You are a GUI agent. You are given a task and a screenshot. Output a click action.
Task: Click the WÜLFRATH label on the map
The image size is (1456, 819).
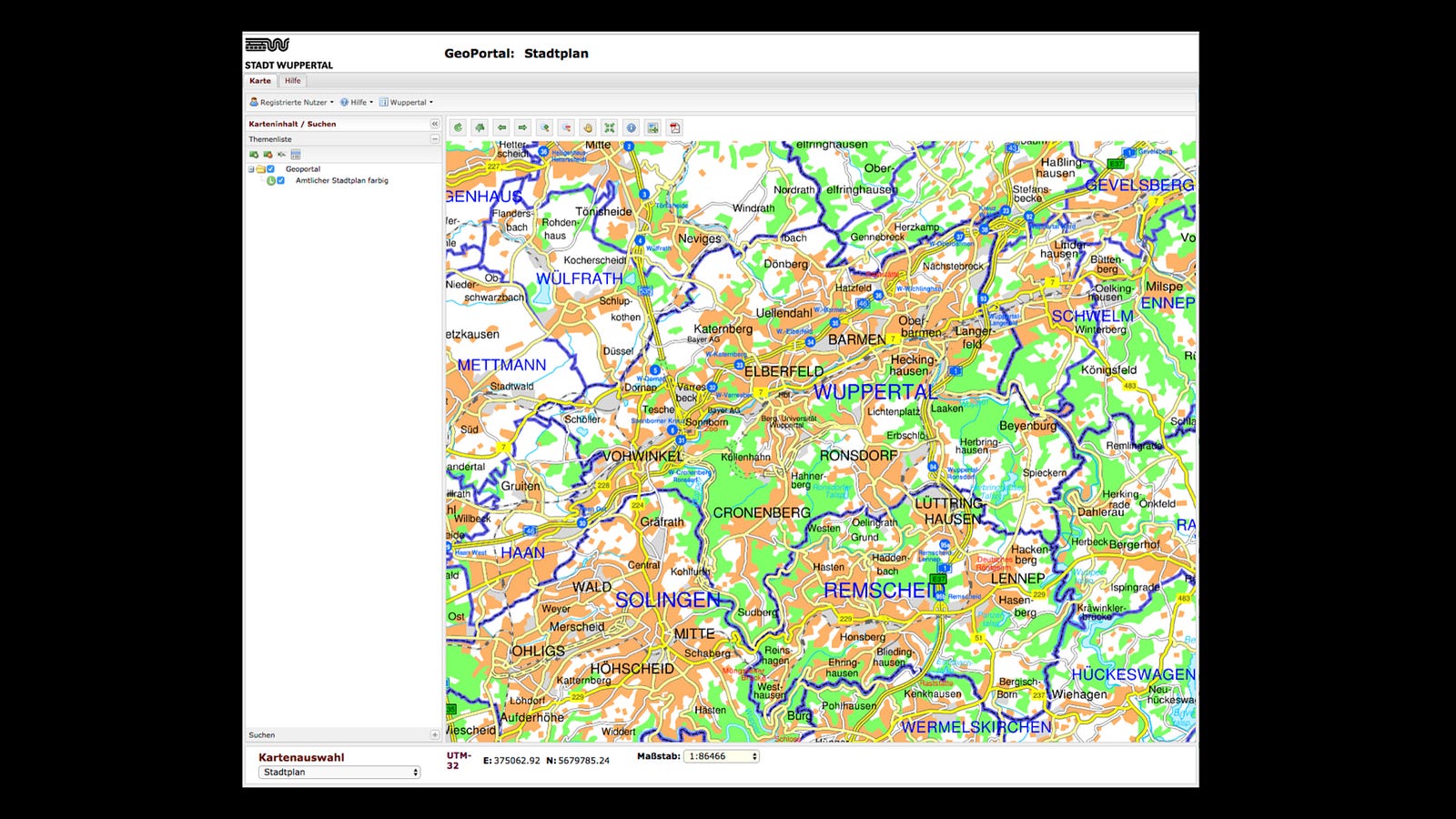(x=580, y=278)
